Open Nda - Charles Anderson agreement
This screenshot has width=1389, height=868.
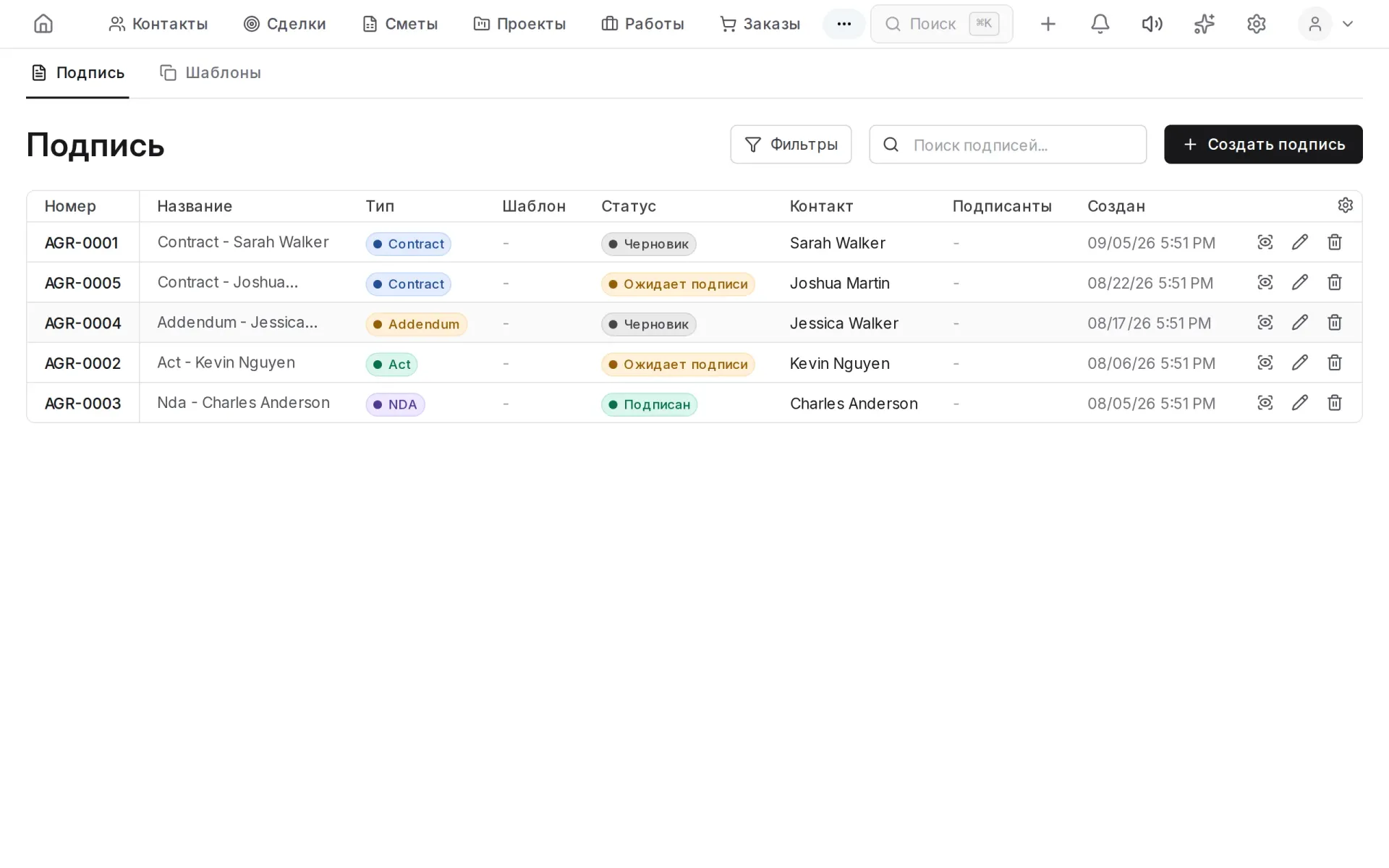pyautogui.click(x=244, y=403)
